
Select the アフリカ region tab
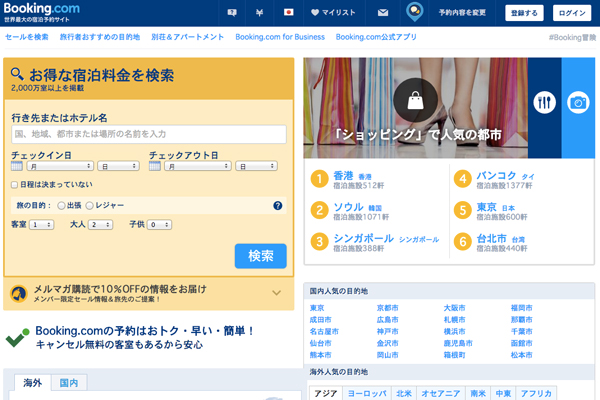click(536, 393)
